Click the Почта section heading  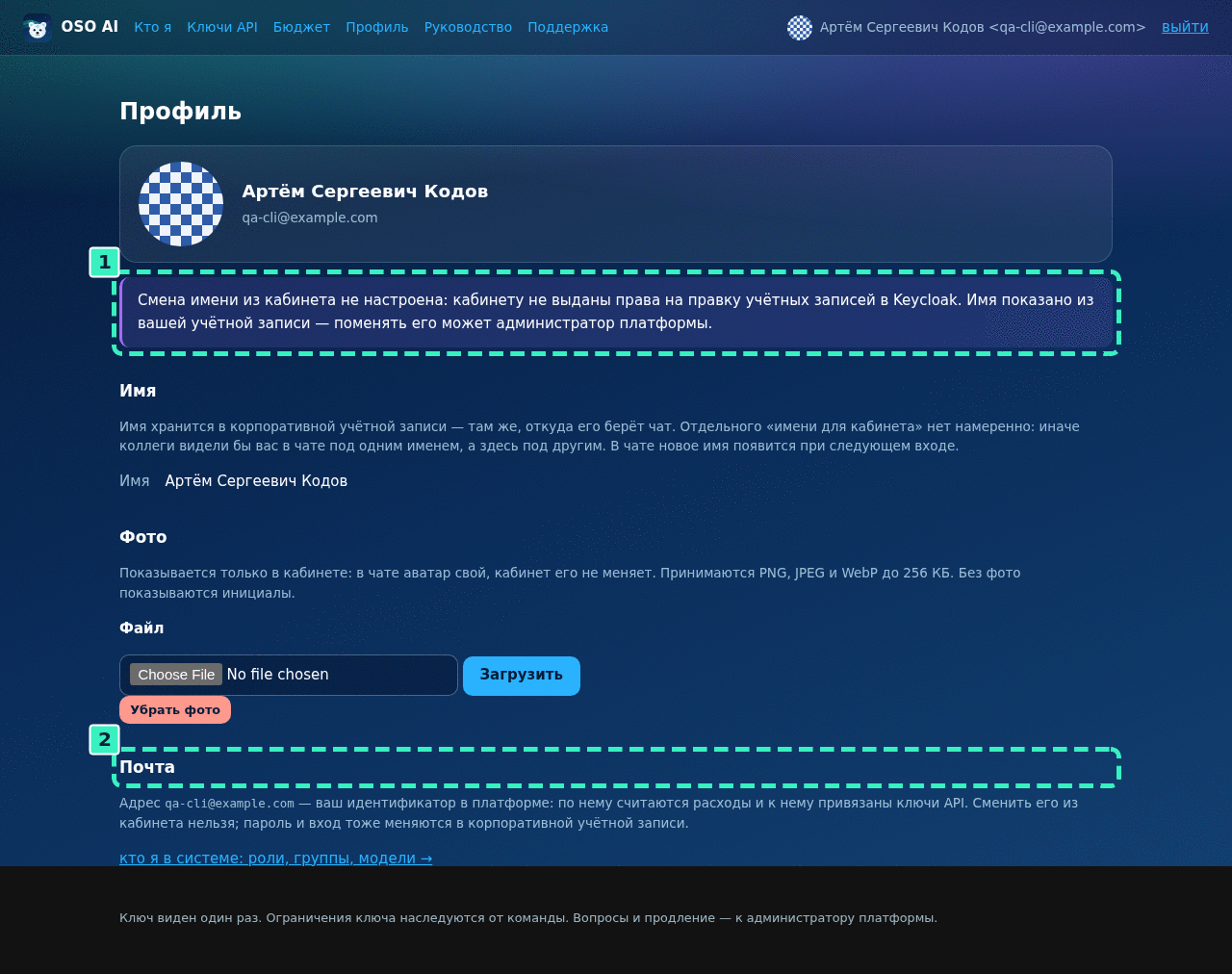click(147, 767)
